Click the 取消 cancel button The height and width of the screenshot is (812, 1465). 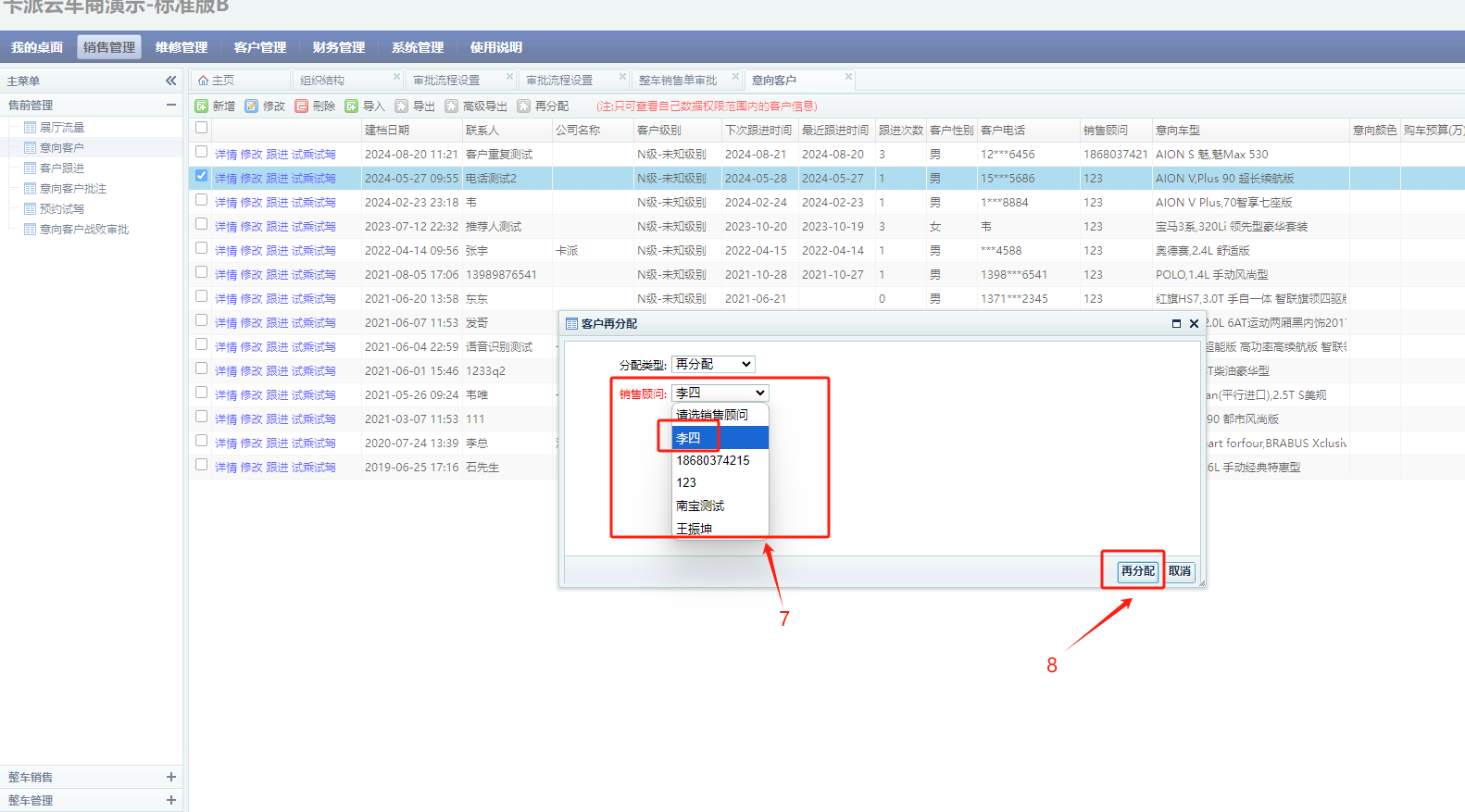point(1180,571)
